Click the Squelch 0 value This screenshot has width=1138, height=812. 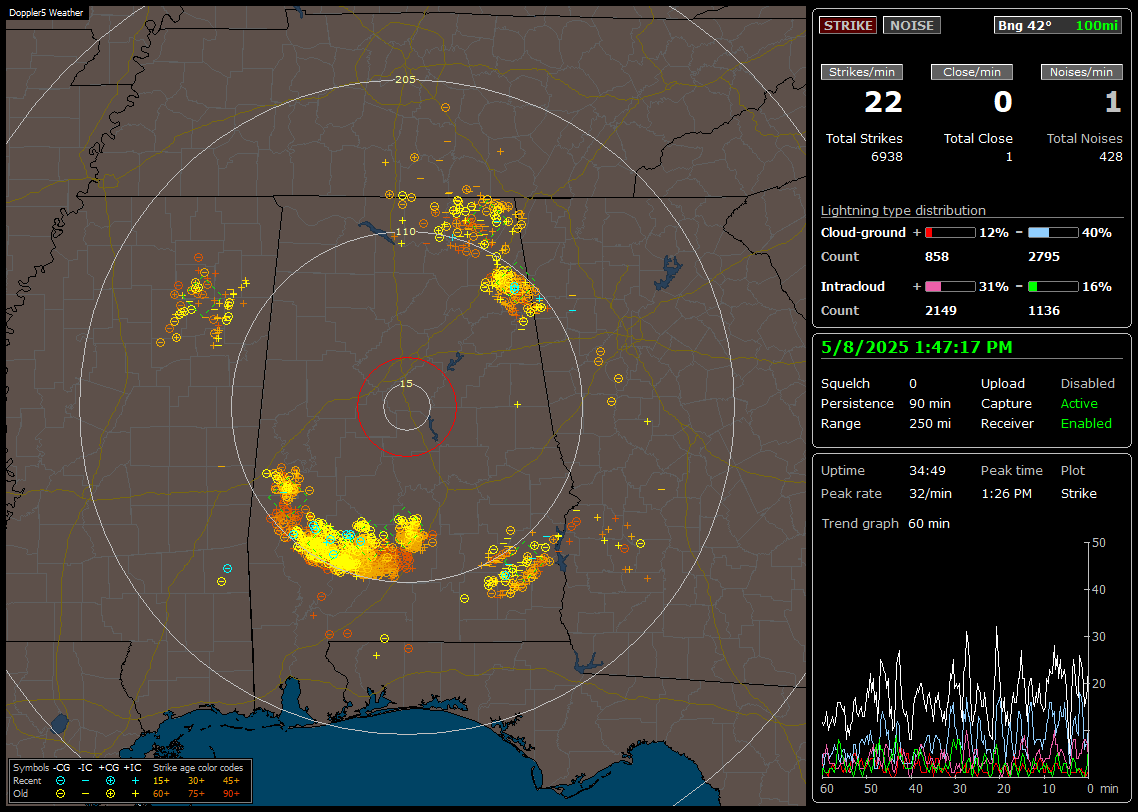tap(913, 384)
